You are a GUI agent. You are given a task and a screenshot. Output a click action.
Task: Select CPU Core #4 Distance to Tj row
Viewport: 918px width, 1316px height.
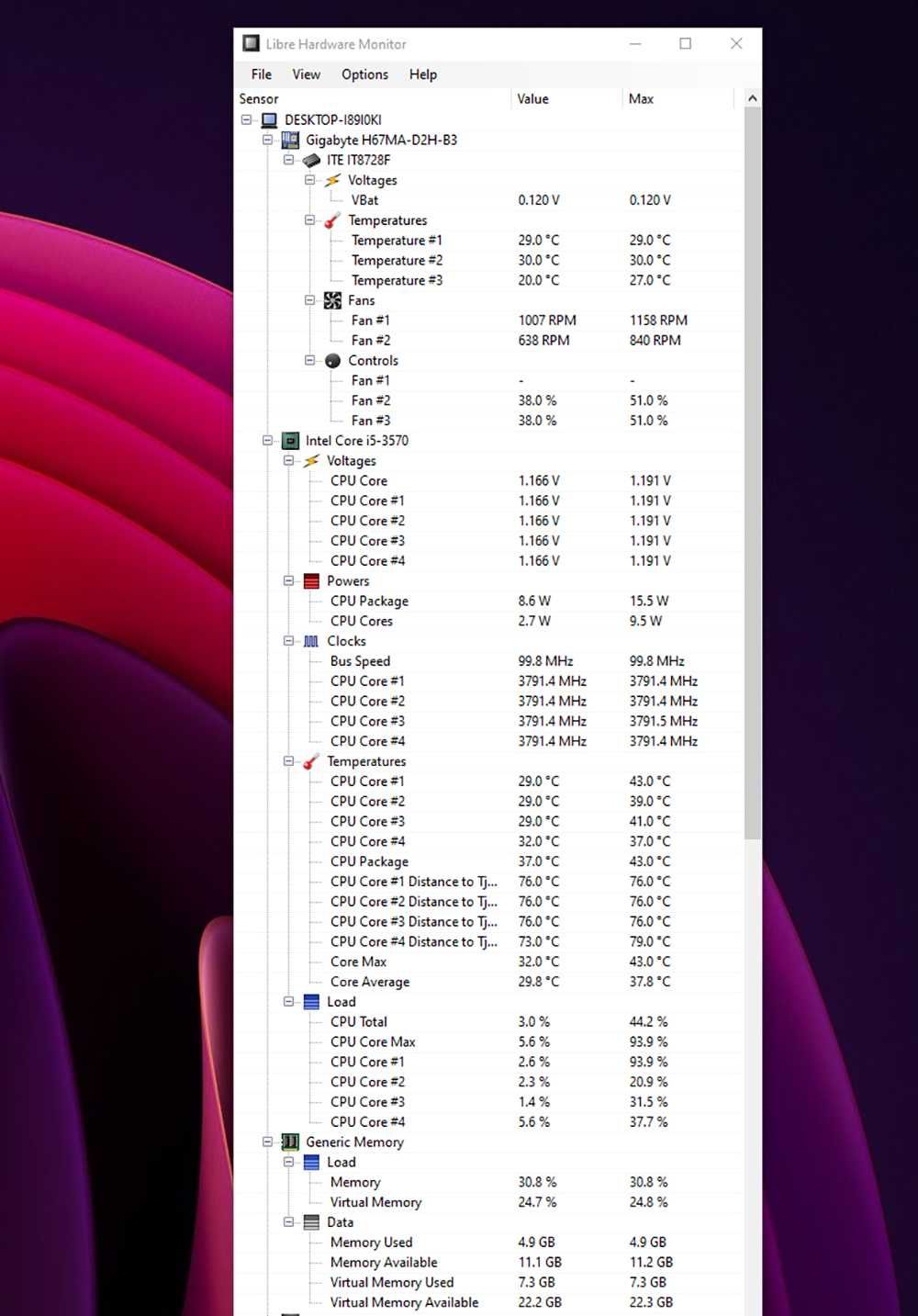488,941
